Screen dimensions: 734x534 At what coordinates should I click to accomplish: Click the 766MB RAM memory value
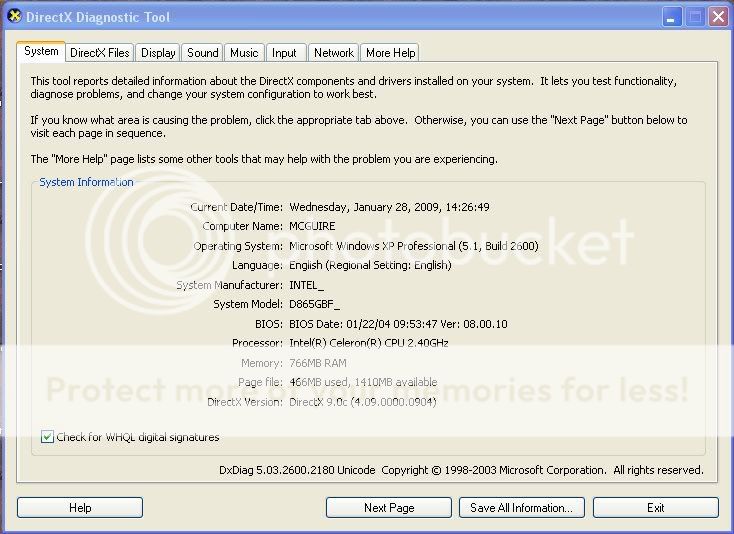[318, 363]
